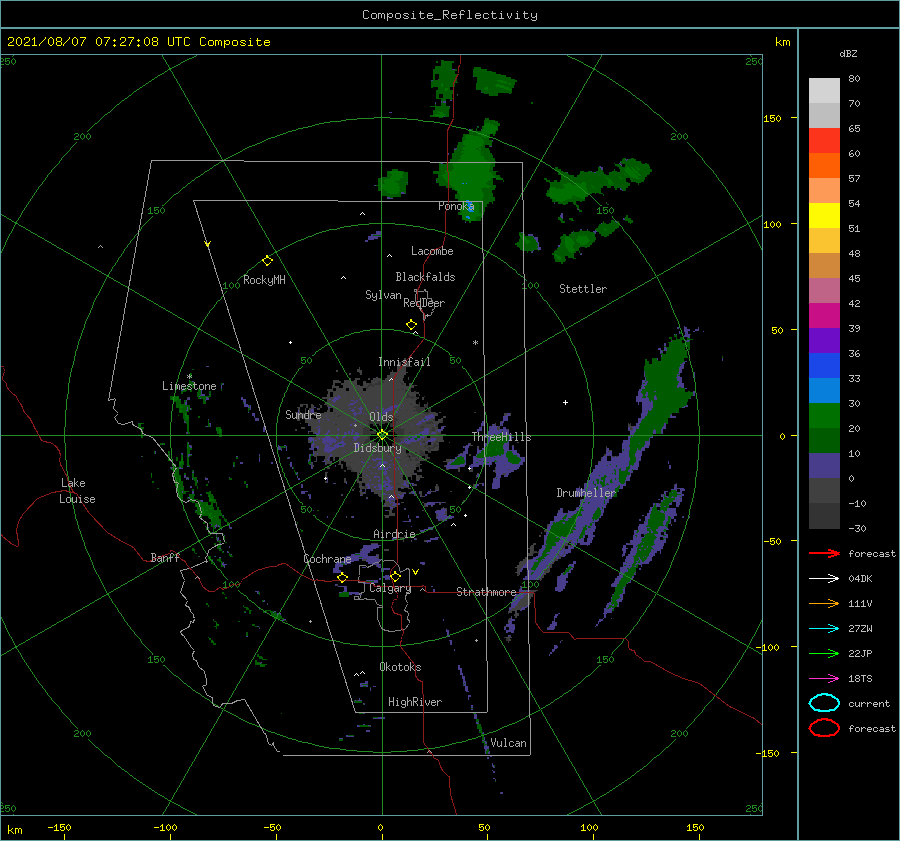This screenshot has width=900, height=841.
Task: Click the cyan 27ZW arrow icon
Action: (x=824, y=629)
